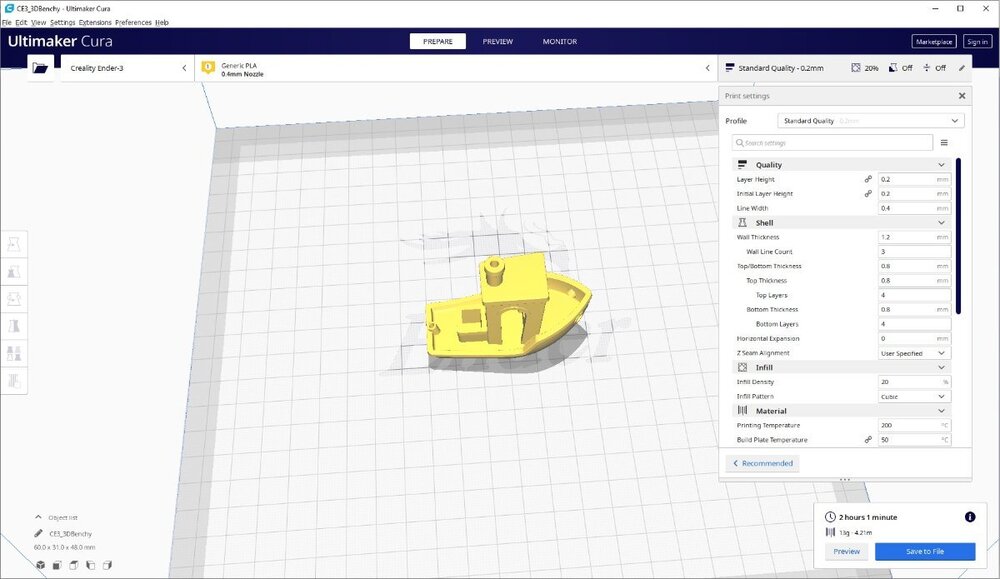Close the Print settings panel
Image resolution: width=1000 pixels, height=579 pixels.
[962, 96]
